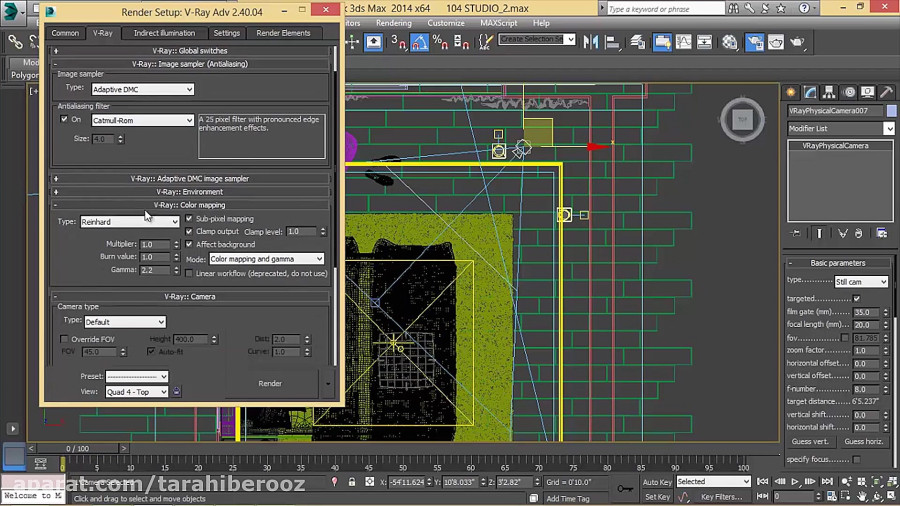Click the Auto Key button
The width and height of the screenshot is (900, 506).
pyautogui.click(x=657, y=482)
